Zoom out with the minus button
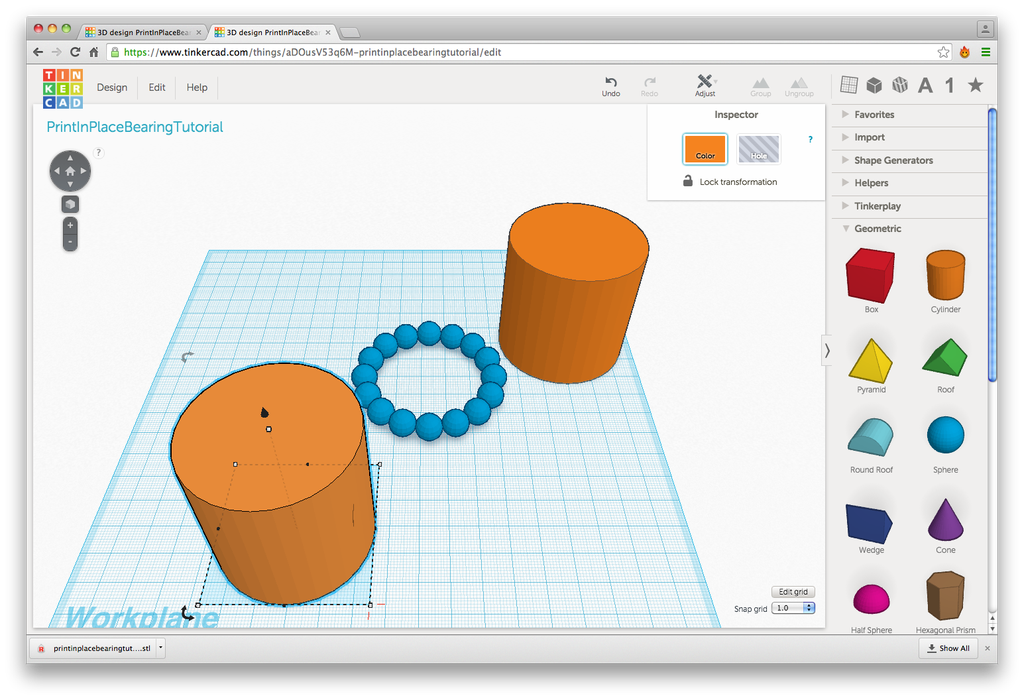The width and height of the screenshot is (1024, 700). [x=70, y=242]
